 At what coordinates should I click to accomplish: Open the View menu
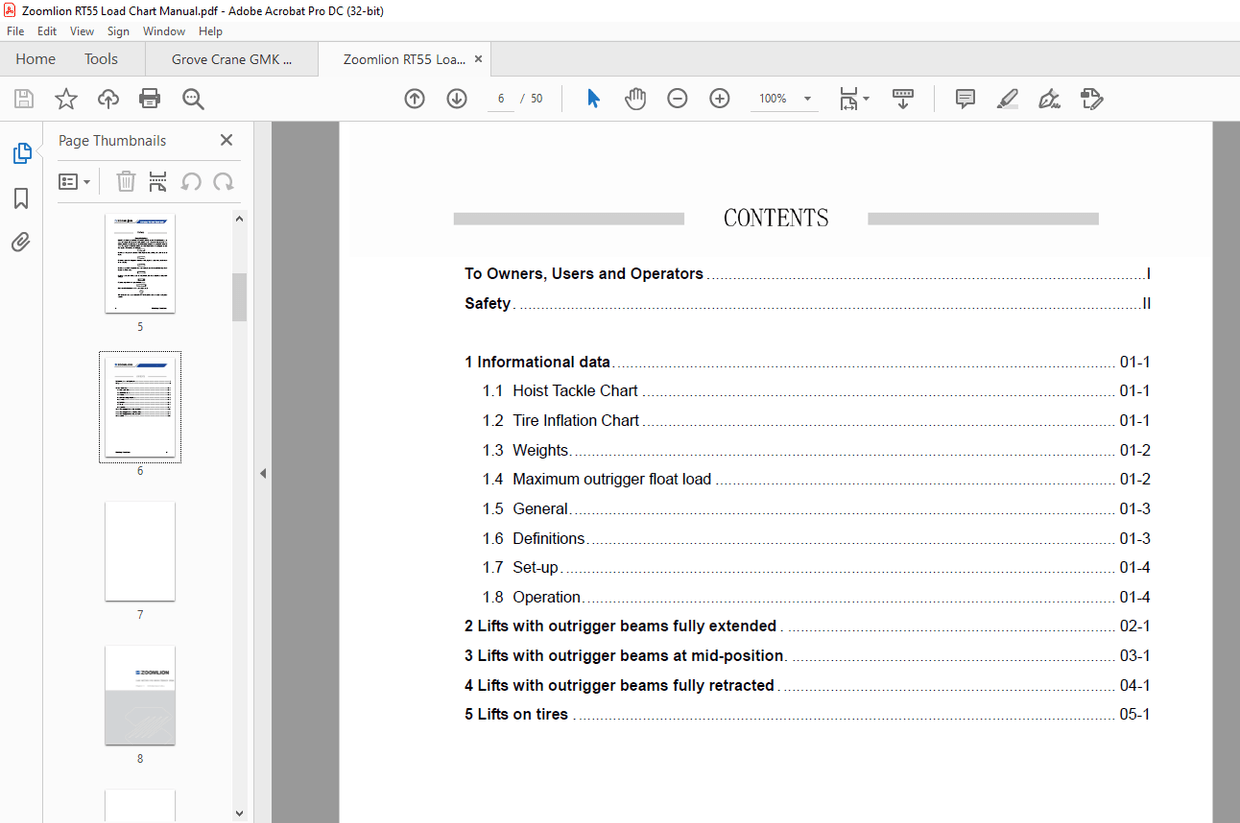click(x=82, y=31)
